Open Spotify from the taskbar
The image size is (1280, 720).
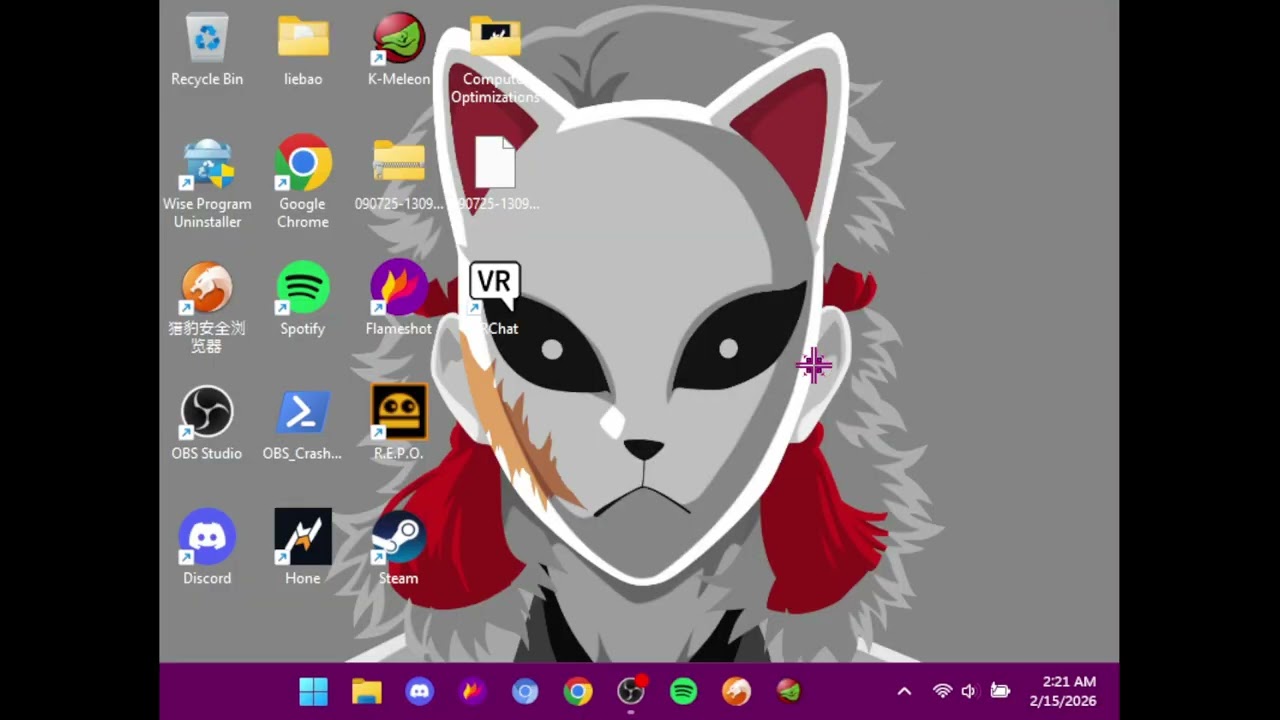tap(684, 691)
